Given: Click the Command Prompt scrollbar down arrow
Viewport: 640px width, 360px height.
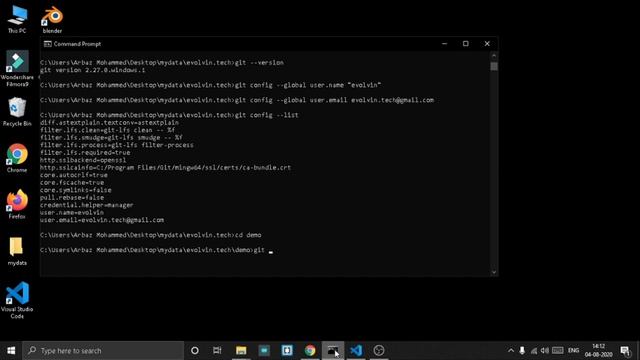Looking at the screenshot, I should pos(494,272).
